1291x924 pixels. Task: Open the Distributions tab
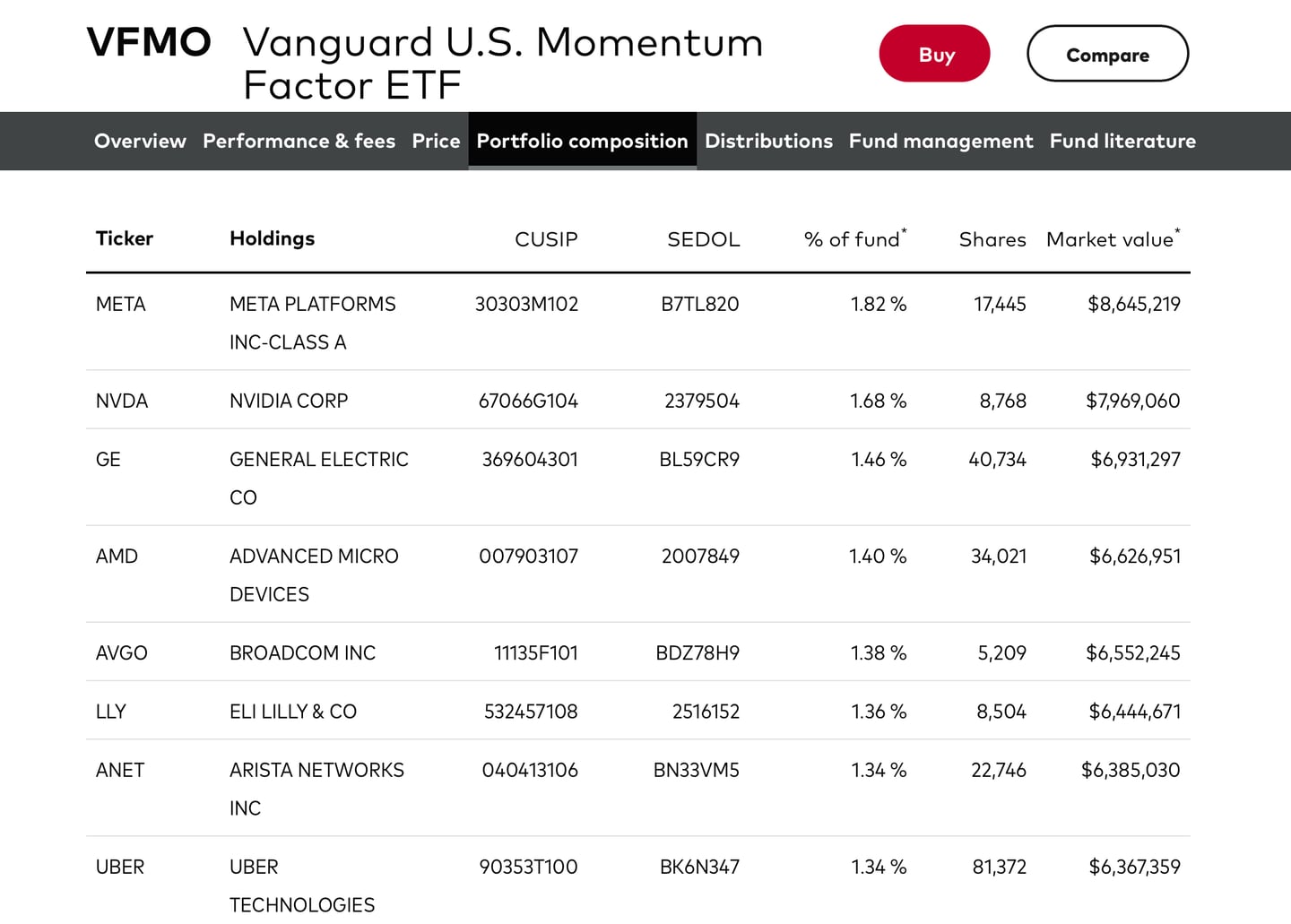[768, 141]
